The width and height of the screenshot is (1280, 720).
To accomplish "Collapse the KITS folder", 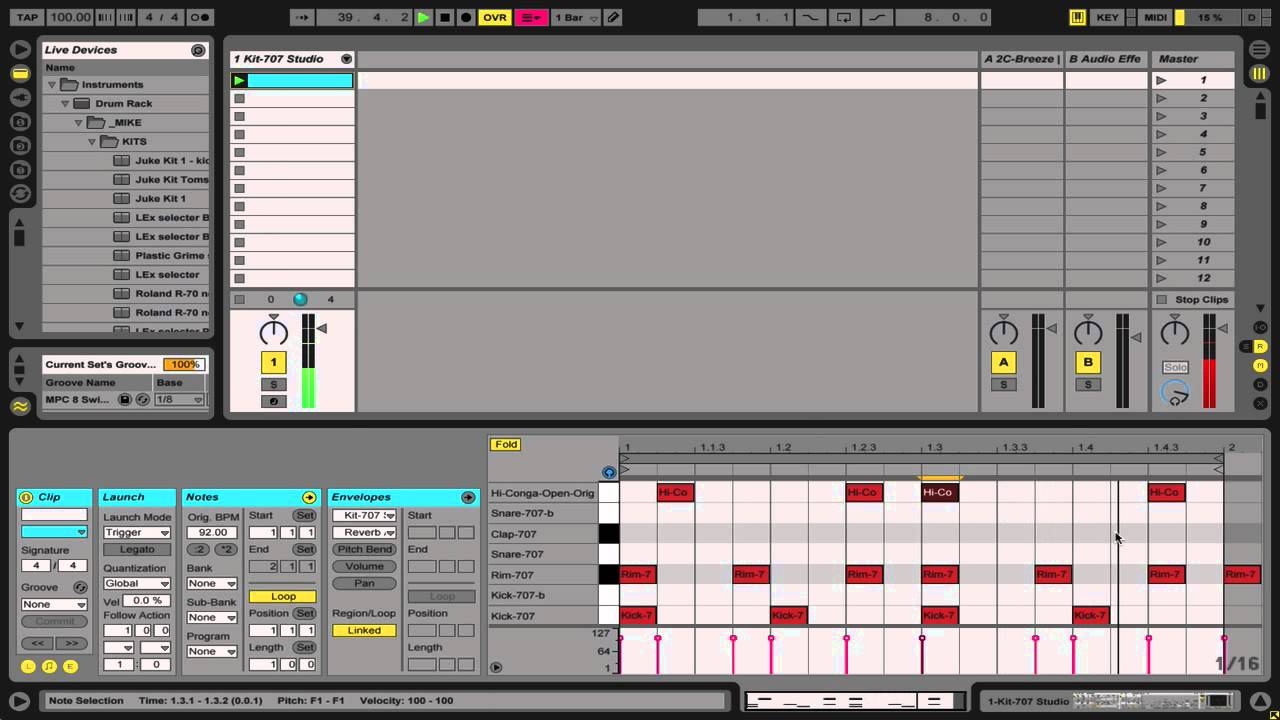I will [x=91, y=142].
